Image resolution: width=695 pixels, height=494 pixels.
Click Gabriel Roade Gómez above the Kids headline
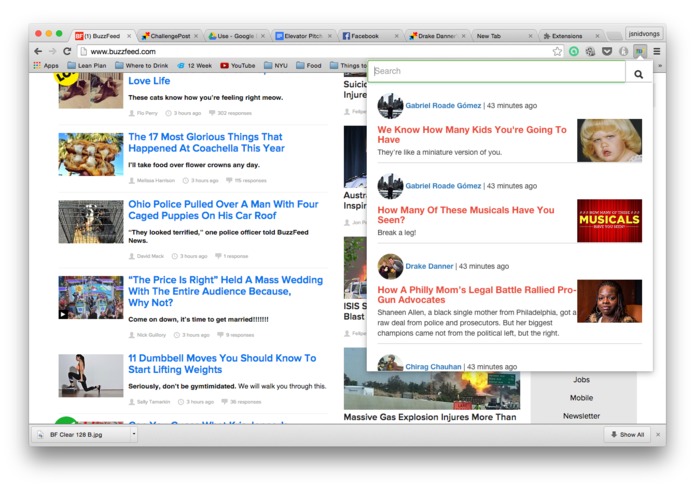[x=443, y=105]
